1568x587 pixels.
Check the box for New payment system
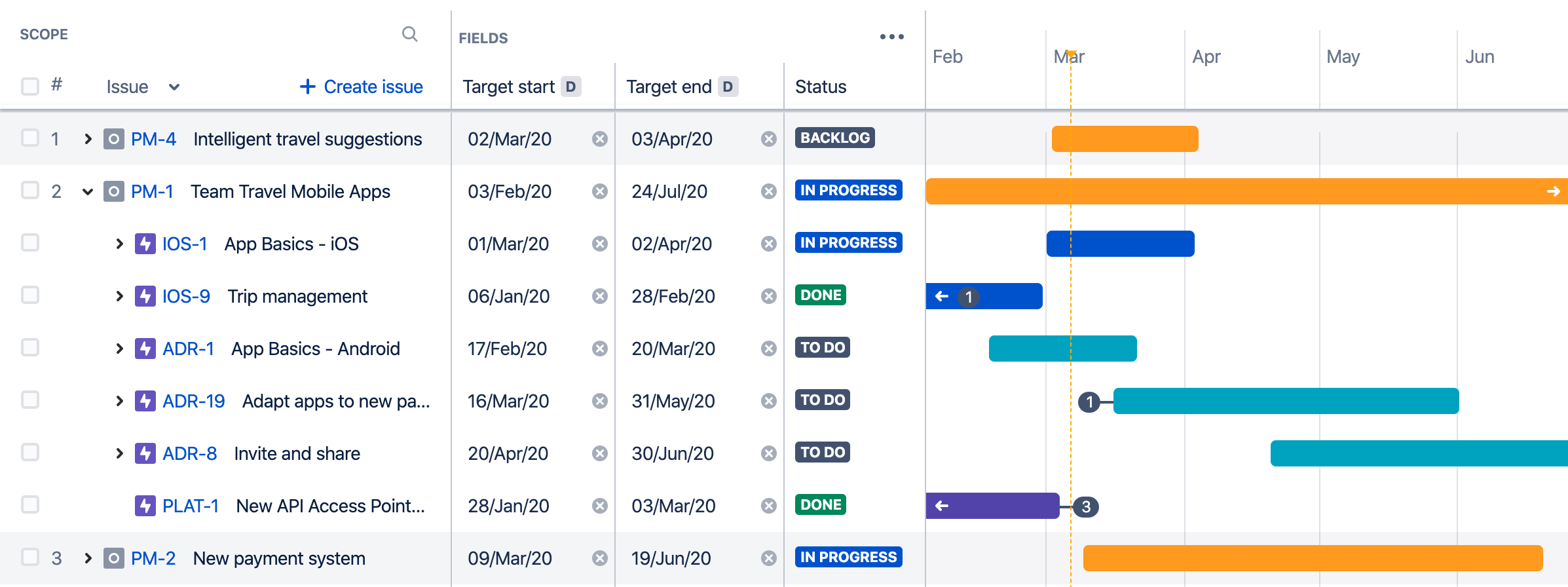pos(30,558)
